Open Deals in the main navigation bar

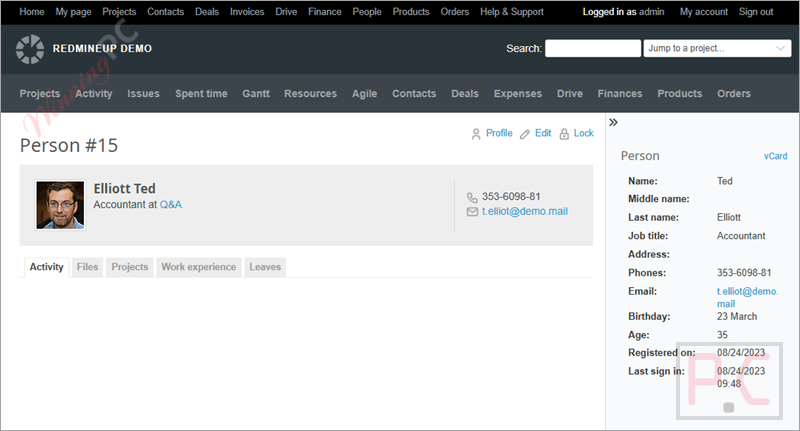point(465,94)
